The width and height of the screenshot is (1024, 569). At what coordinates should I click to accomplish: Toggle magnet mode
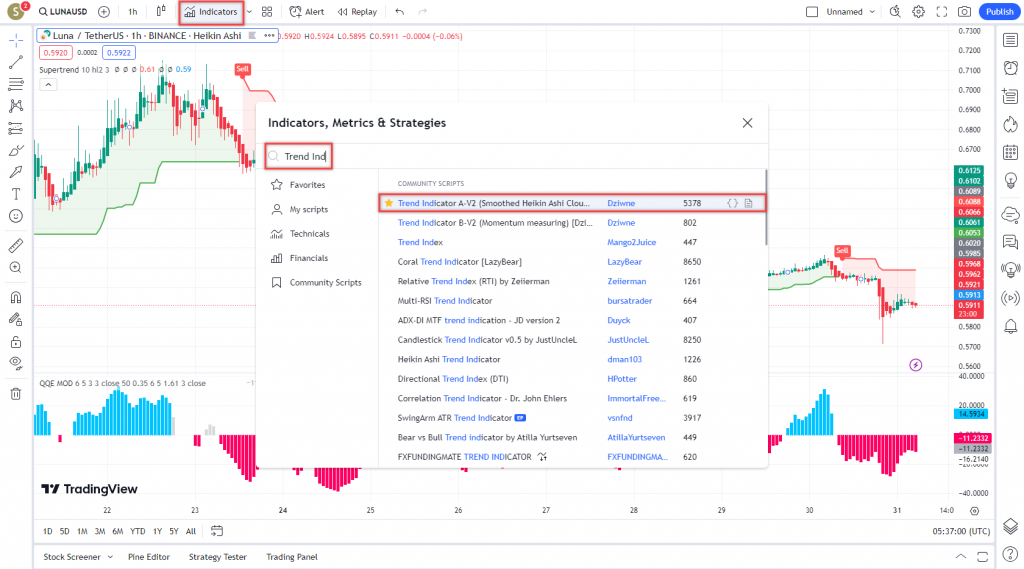point(16,297)
